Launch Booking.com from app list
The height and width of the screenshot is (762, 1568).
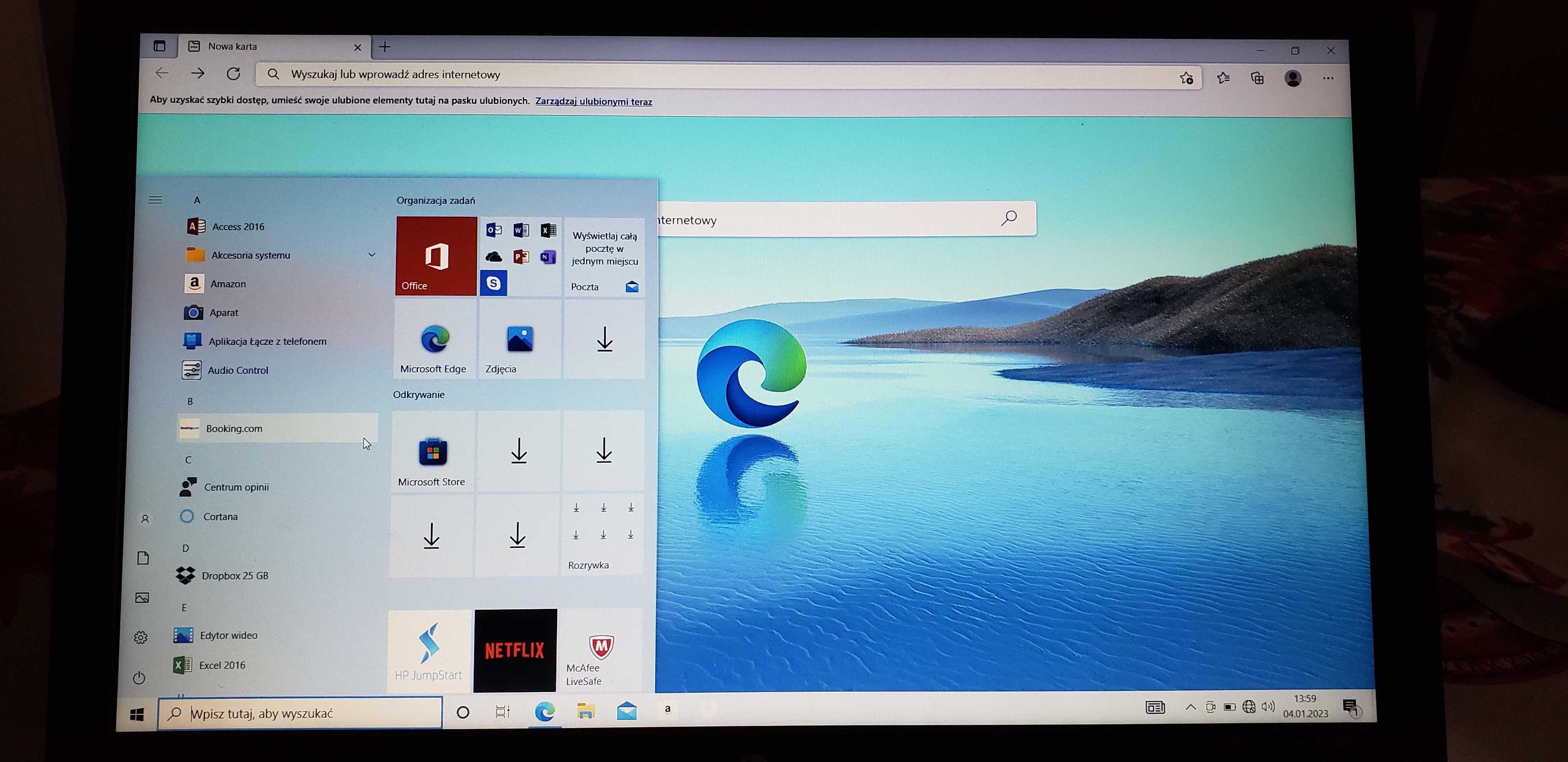[277, 428]
